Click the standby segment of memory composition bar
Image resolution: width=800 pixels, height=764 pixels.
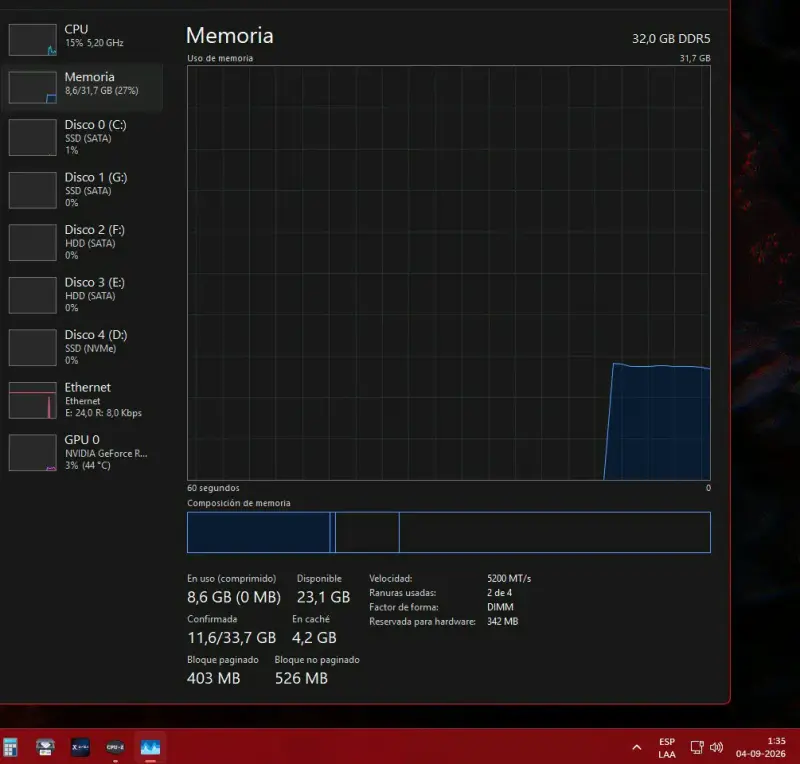[x=367, y=532]
